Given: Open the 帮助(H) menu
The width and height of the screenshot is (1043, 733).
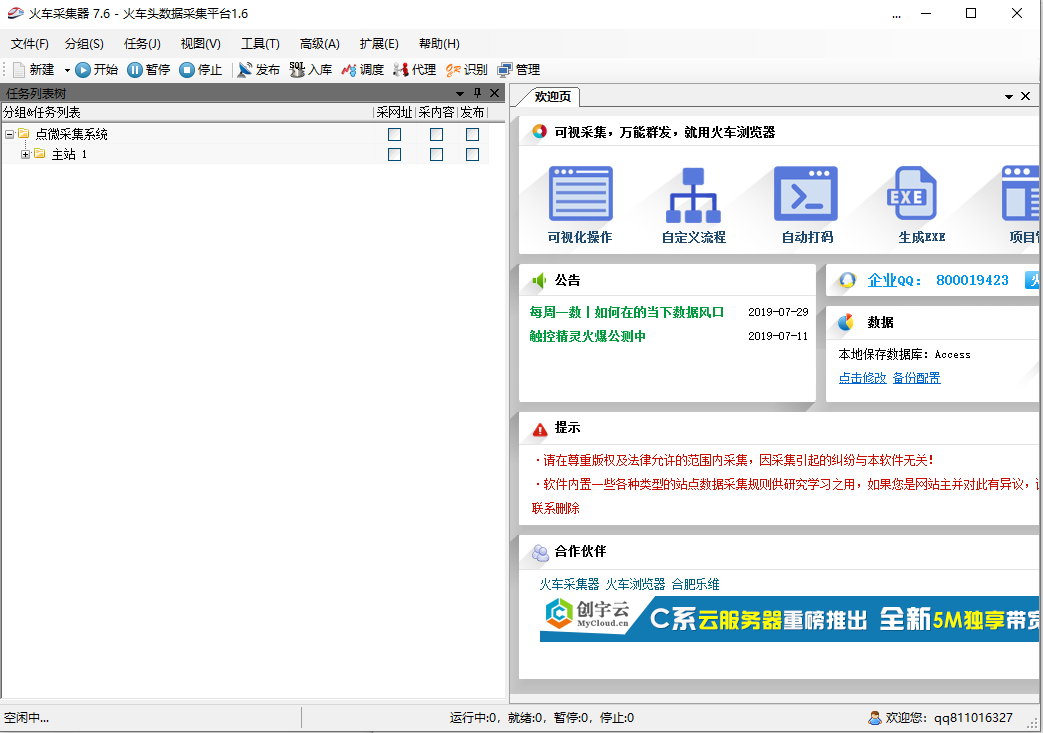Looking at the screenshot, I should [x=439, y=44].
